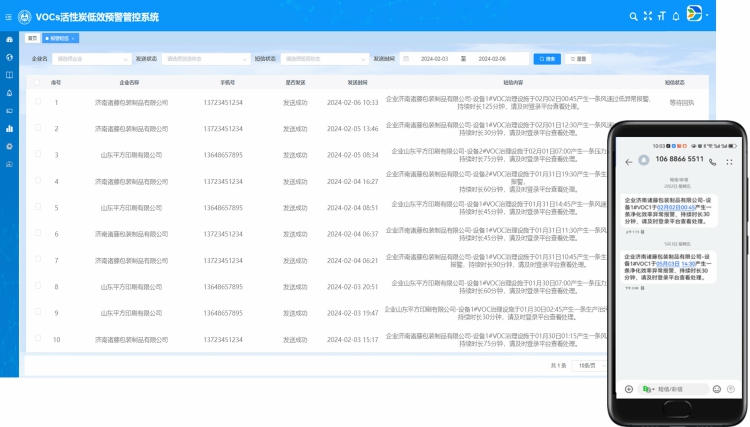Click the blue 搜索 search button
750x427 pixels.
coord(547,59)
